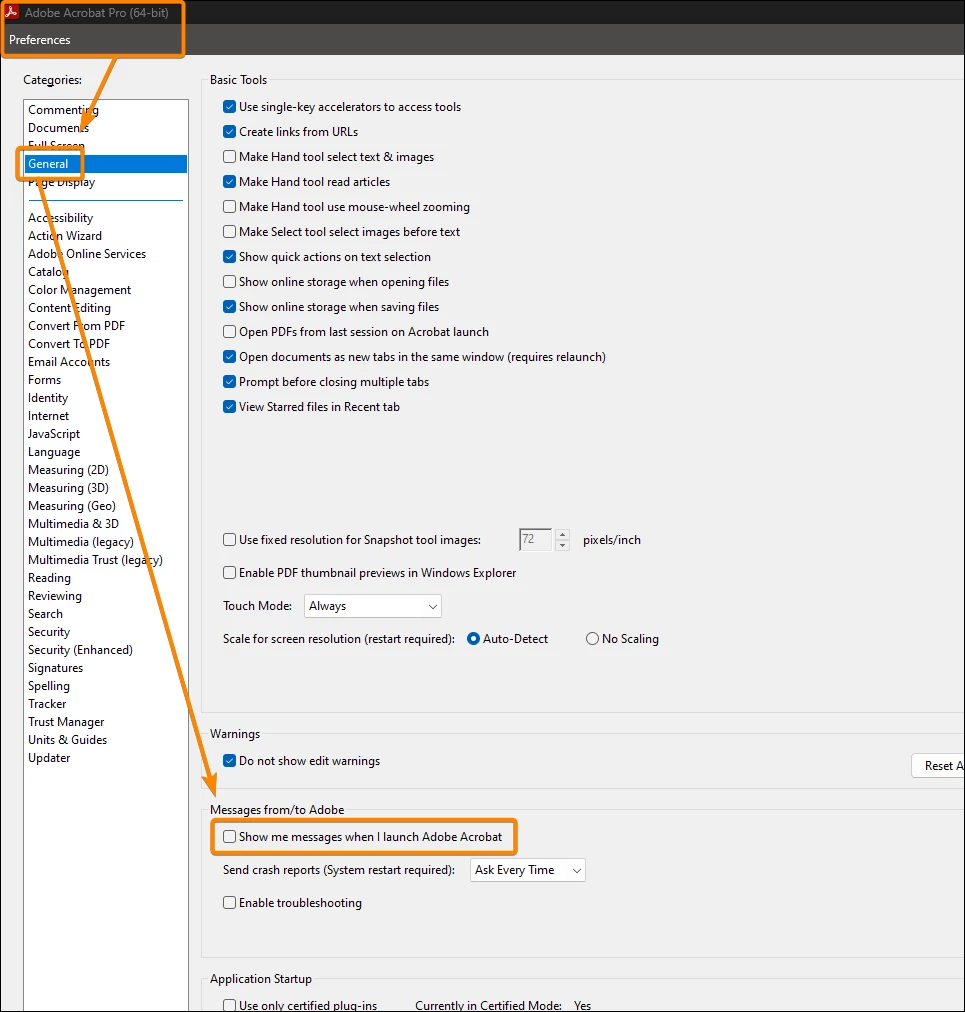Image resolution: width=965 pixels, height=1012 pixels.
Task: Open Trust Manager preferences
Action: [x=66, y=722]
